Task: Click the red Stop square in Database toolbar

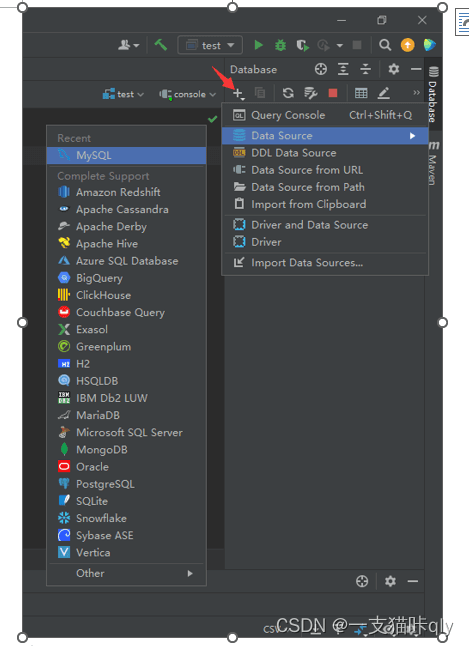Action: 333,93
